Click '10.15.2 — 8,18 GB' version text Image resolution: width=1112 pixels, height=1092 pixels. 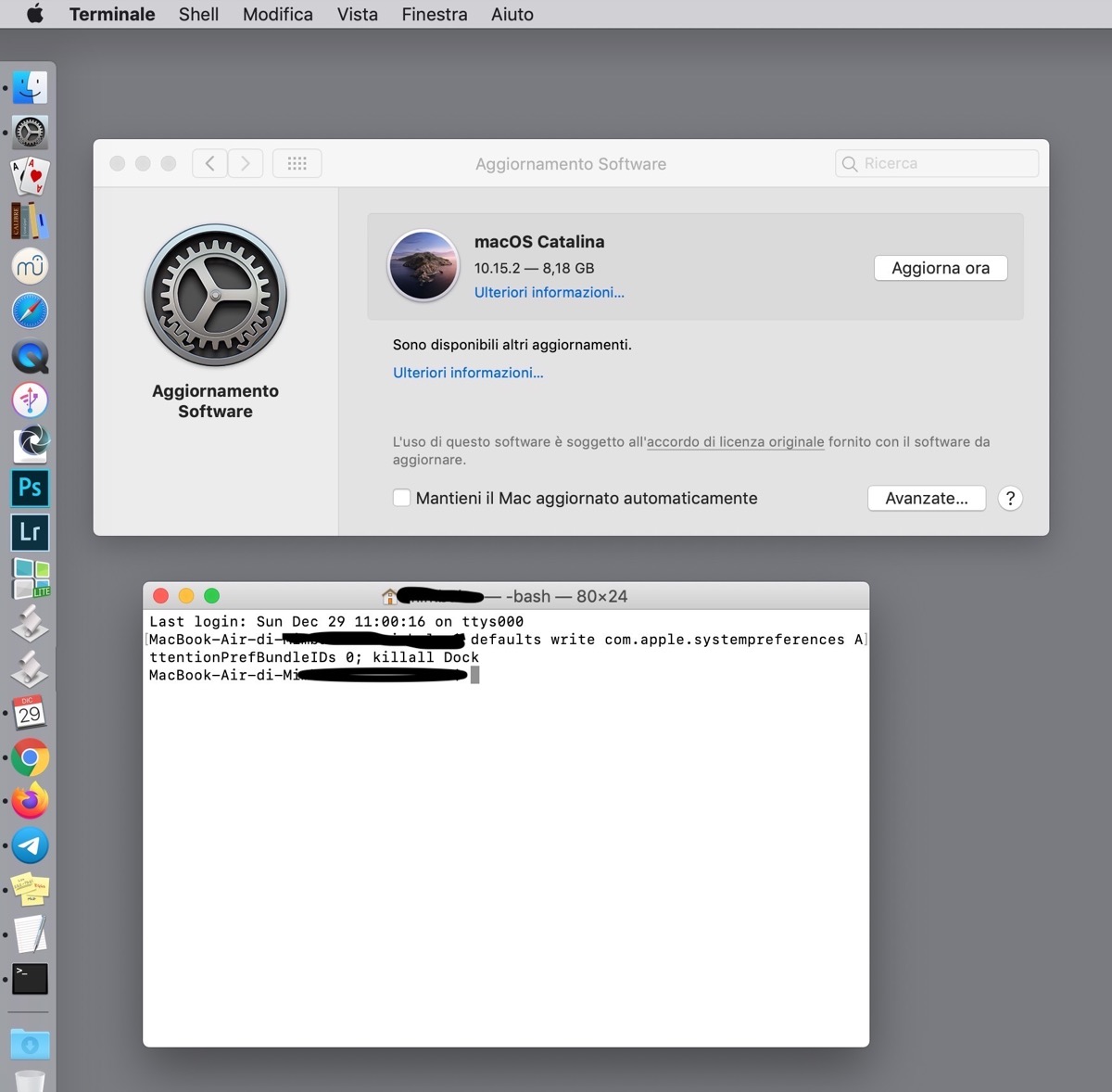[535, 268]
